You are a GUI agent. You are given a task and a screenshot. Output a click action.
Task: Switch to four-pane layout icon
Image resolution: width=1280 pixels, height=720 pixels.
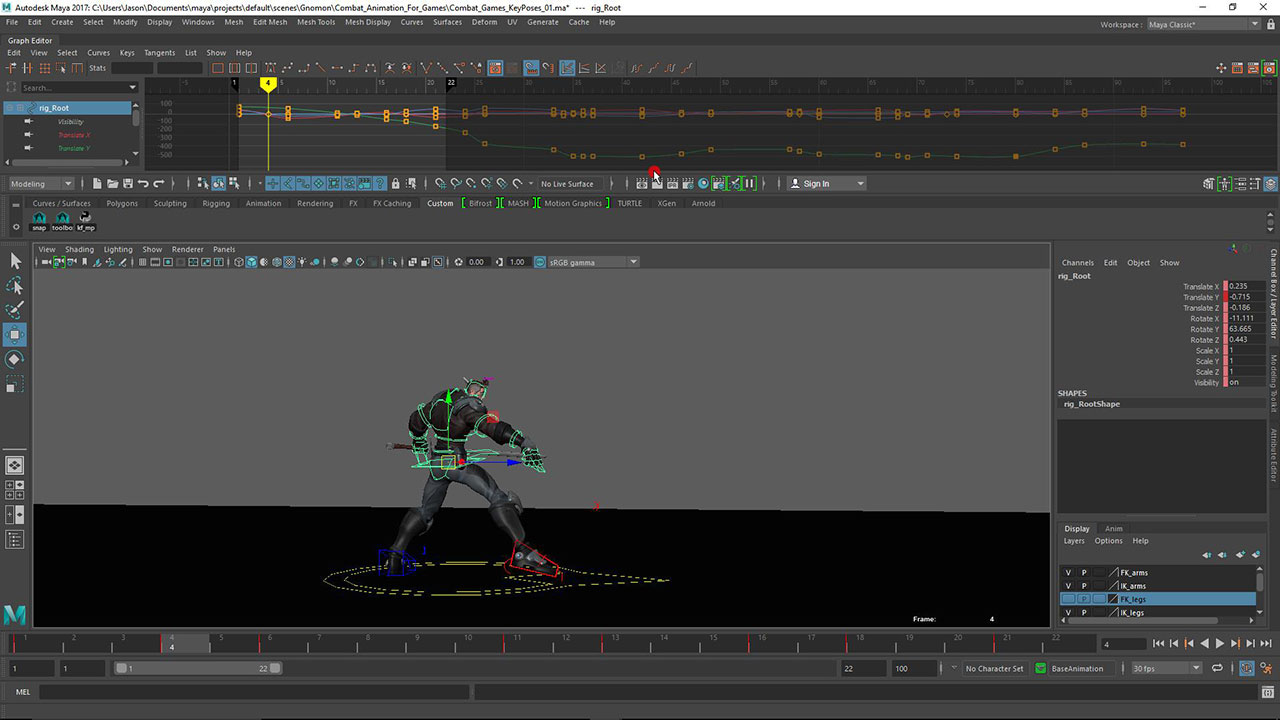[15, 490]
